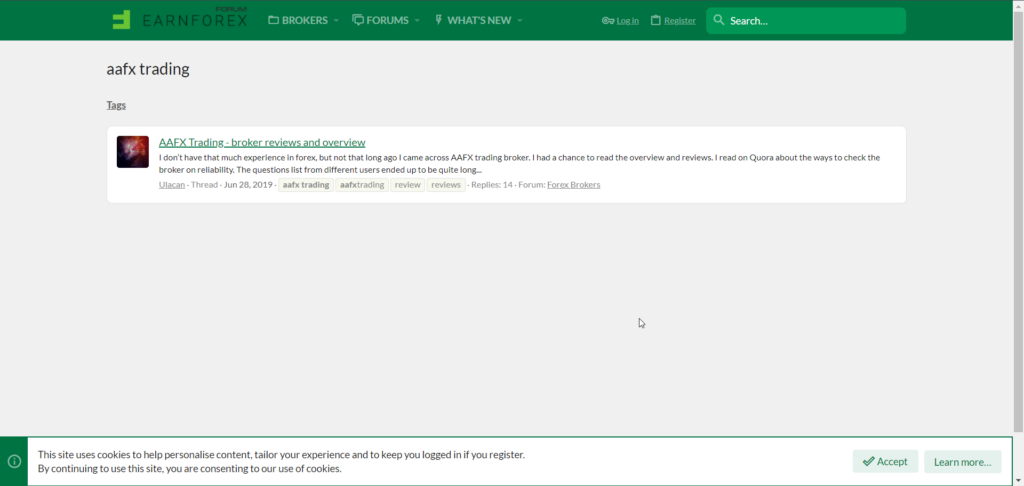The image size is (1024, 486).
Task: Open the Brokers menu
Action: 298,20
